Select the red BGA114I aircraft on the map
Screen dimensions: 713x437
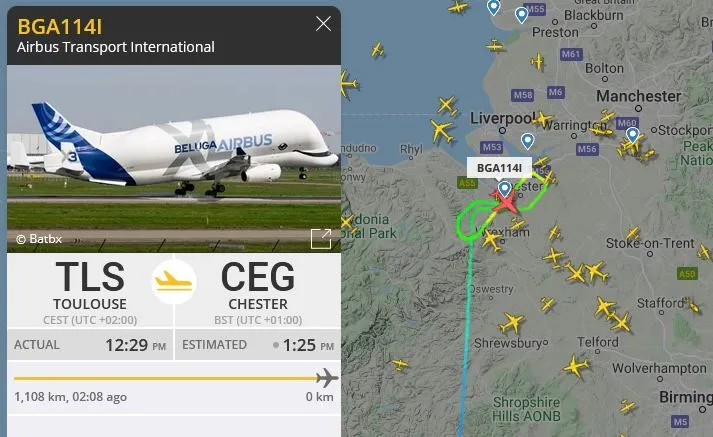click(x=505, y=202)
